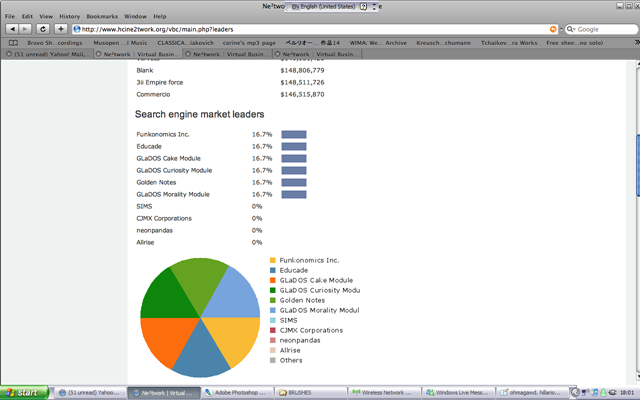Expand hidden system tray icons arrow
The height and width of the screenshot is (400, 640).
[575, 393]
